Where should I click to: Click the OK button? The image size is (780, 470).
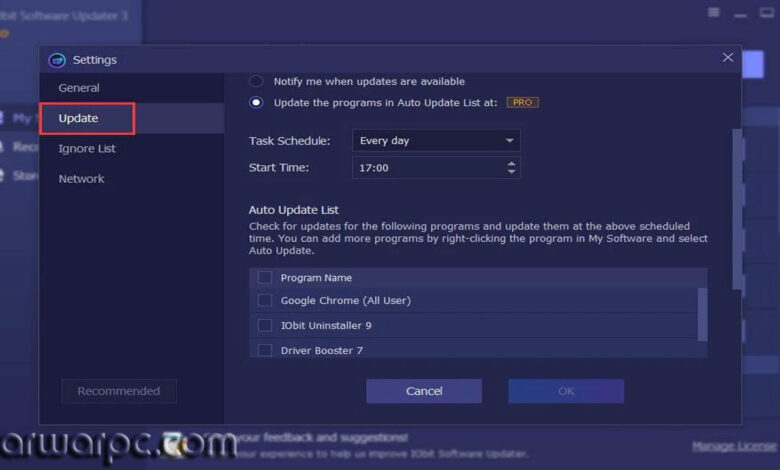[x=566, y=391]
